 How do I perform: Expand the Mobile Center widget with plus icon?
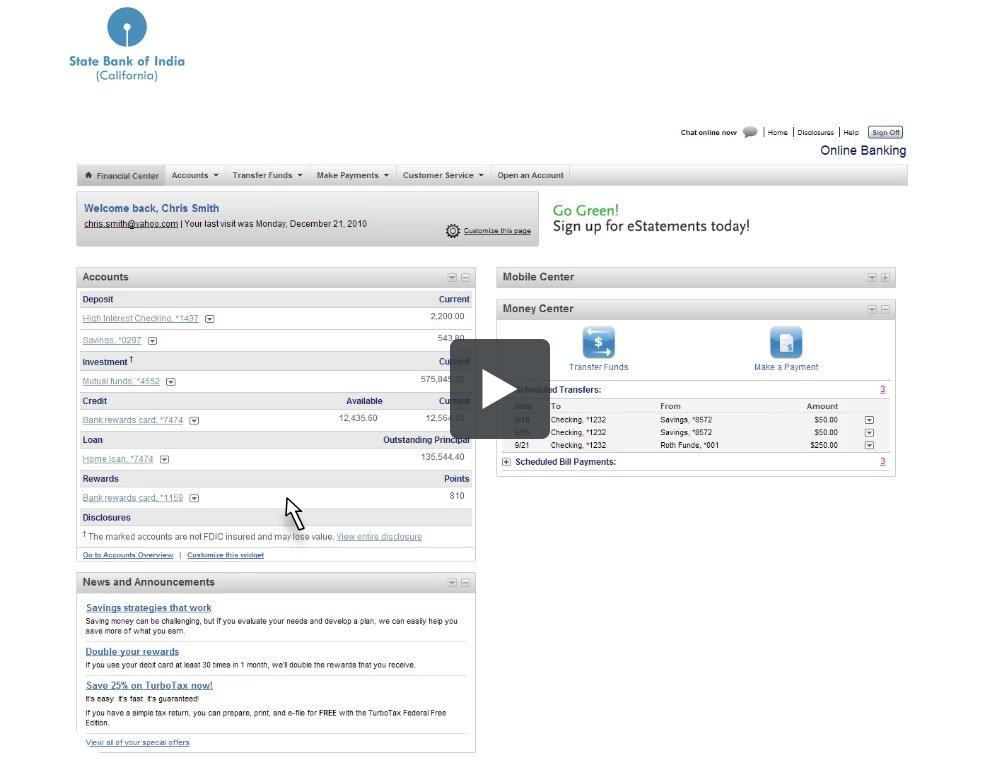[x=885, y=278]
